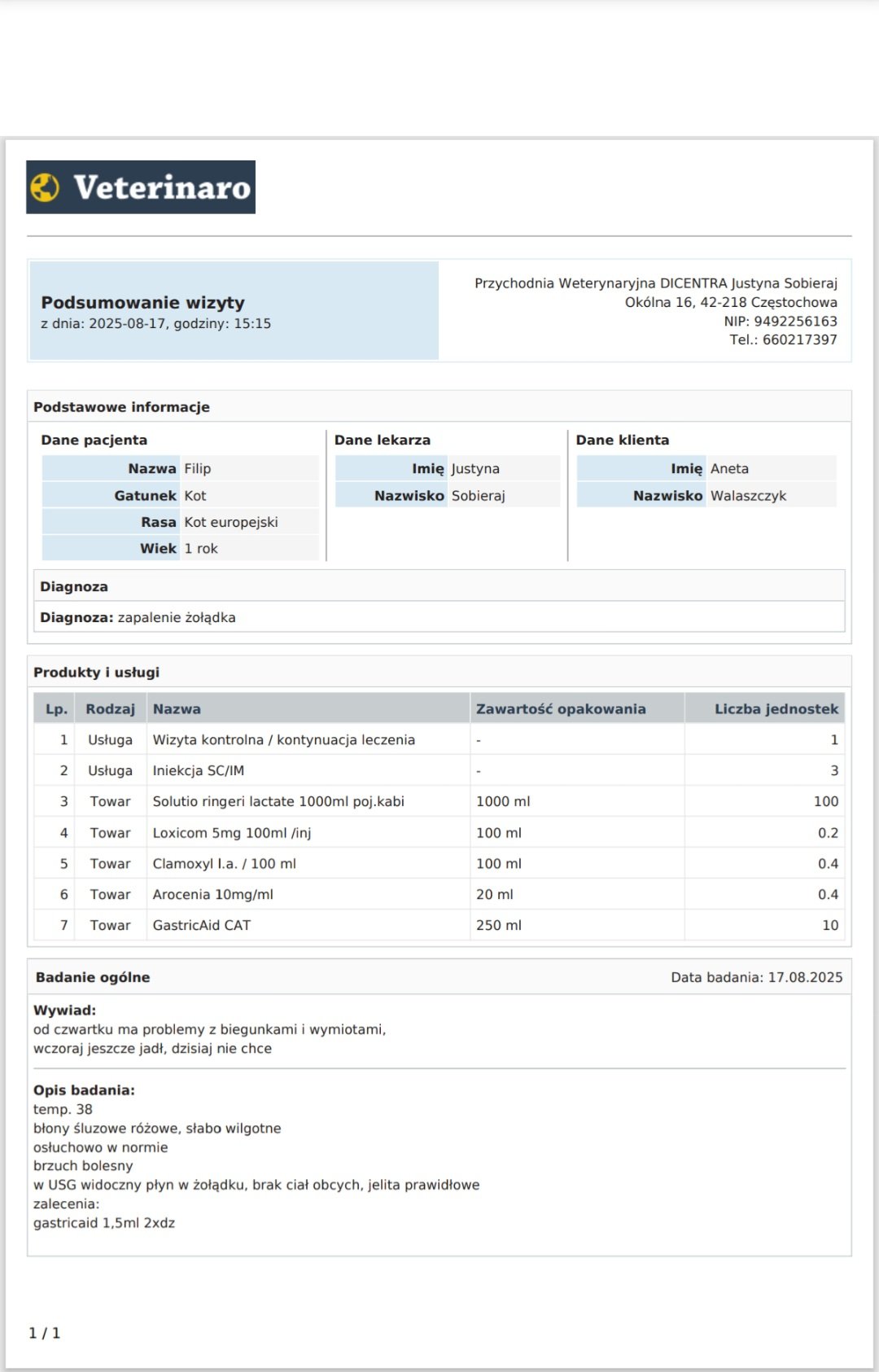Click the Veterinaro globe logo icon

[46, 187]
